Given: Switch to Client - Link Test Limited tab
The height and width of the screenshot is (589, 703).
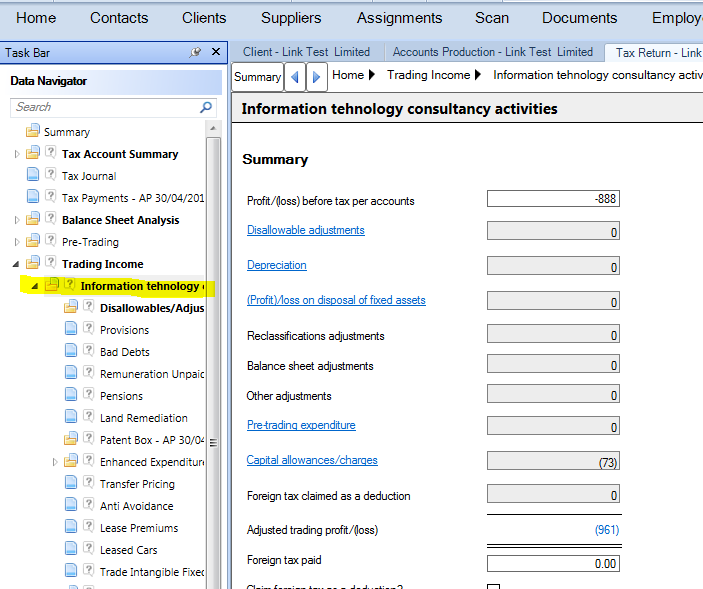Looking at the screenshot, I should tap(306, 52).
